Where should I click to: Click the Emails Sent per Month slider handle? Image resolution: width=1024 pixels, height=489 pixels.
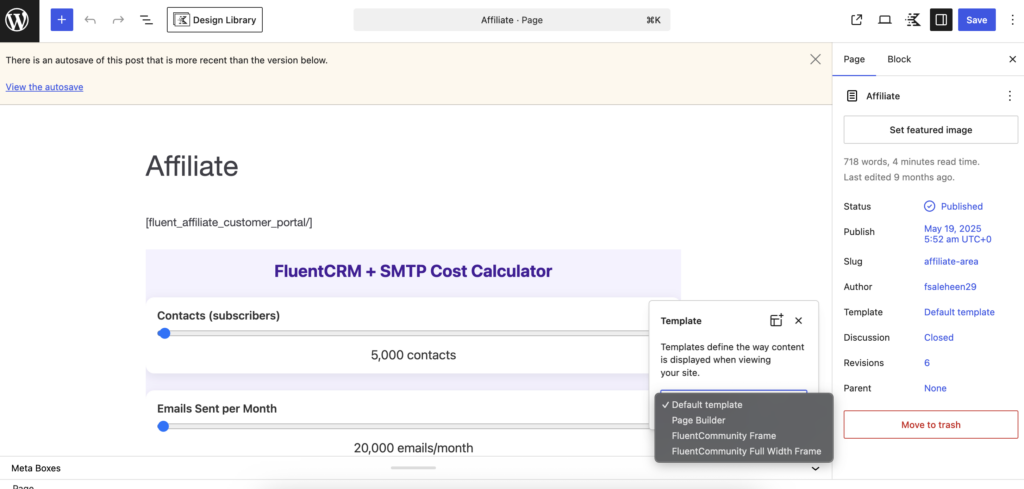(163, 426)
